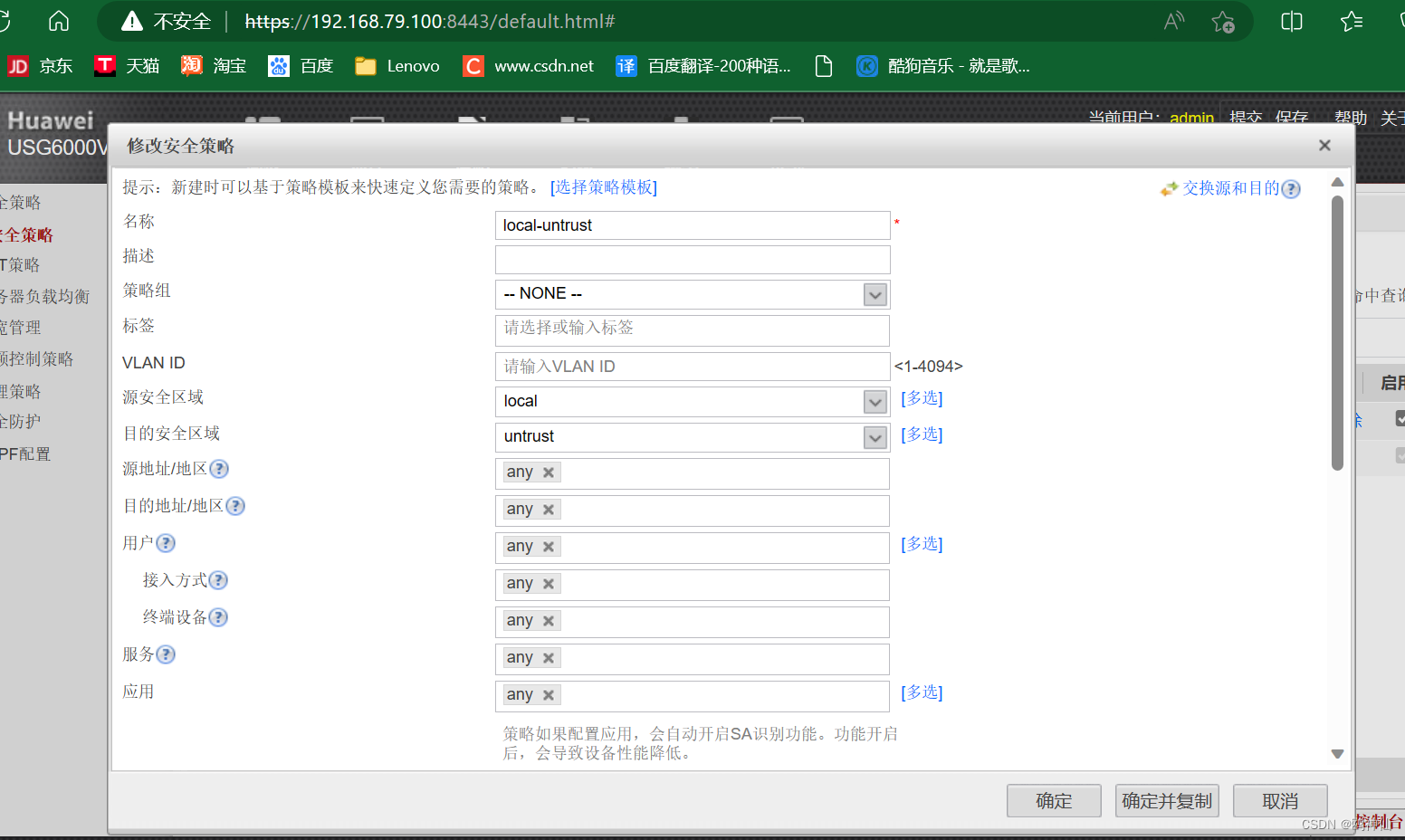Screen dimensions: 1405x840
Task: Click the not-secure warning icon
Action: pyautogui.click(x=132, y=21)
